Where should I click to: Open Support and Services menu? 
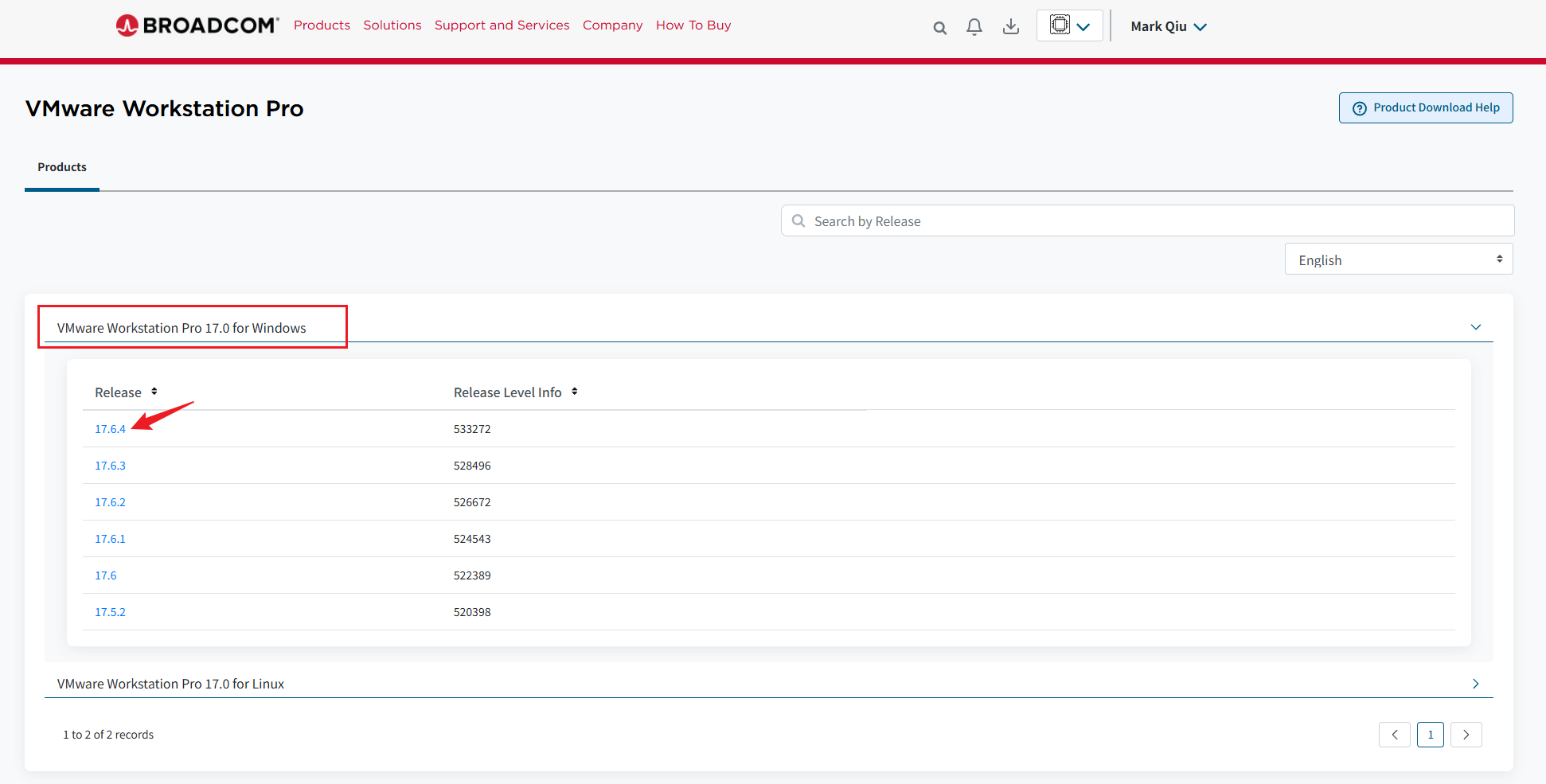502,25
